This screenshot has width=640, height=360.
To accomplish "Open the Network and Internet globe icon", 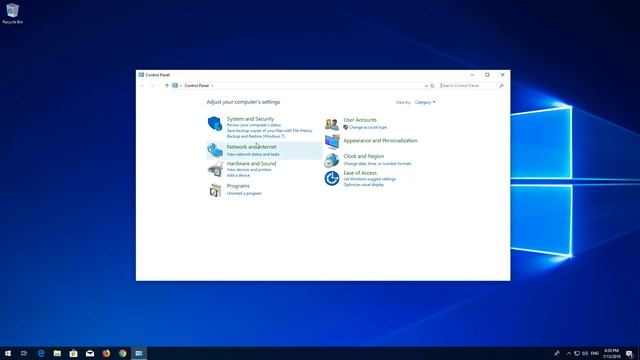I will [x=215, y=150].
